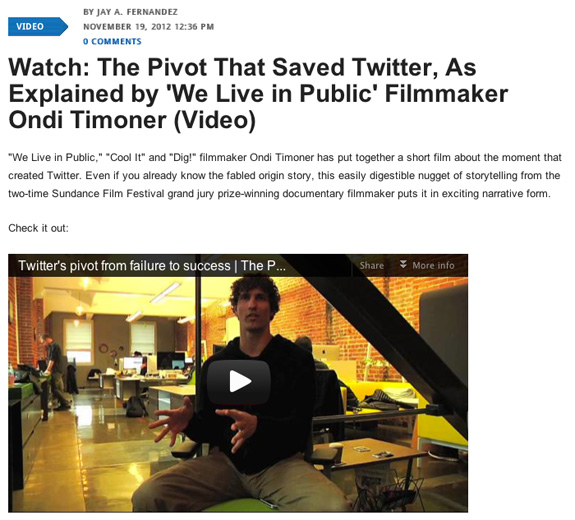Viewport: 575px width, 520px height.
Task: Click the blue VIDEO category tag
Action: click(37, 26)
